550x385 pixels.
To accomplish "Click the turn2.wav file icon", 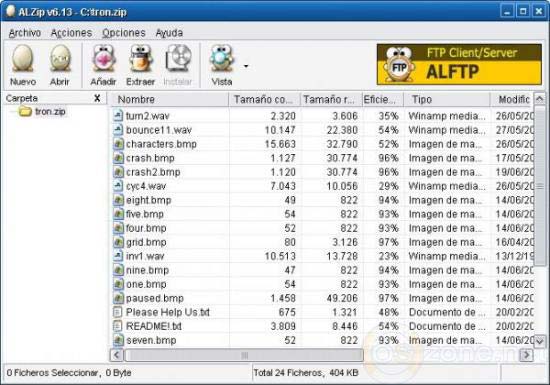I will (118, 116).
